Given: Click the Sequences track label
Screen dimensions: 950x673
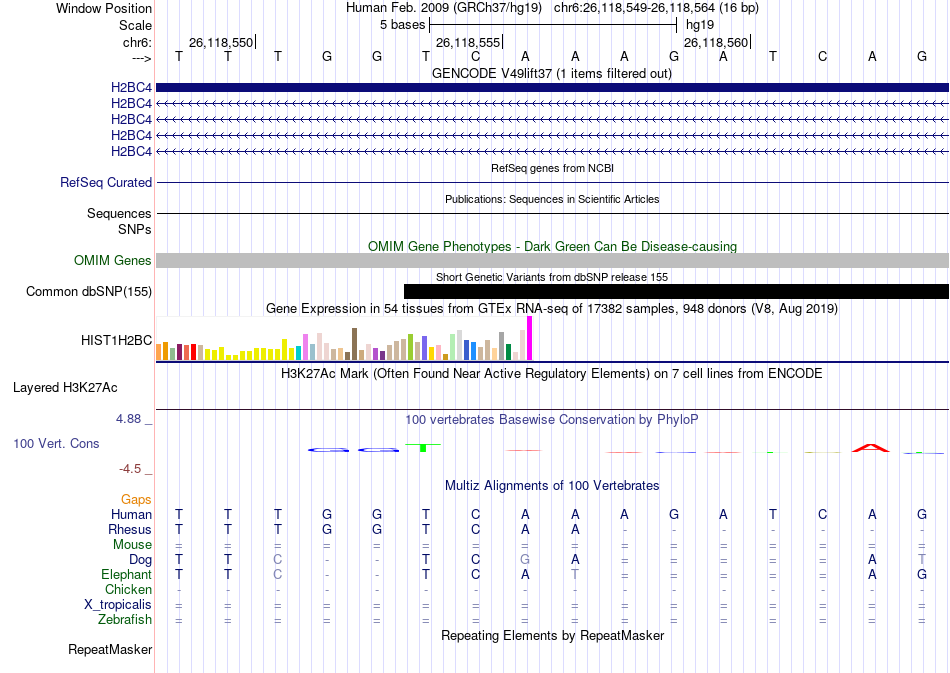Looking at the screenshot, I should pos(119,213).
